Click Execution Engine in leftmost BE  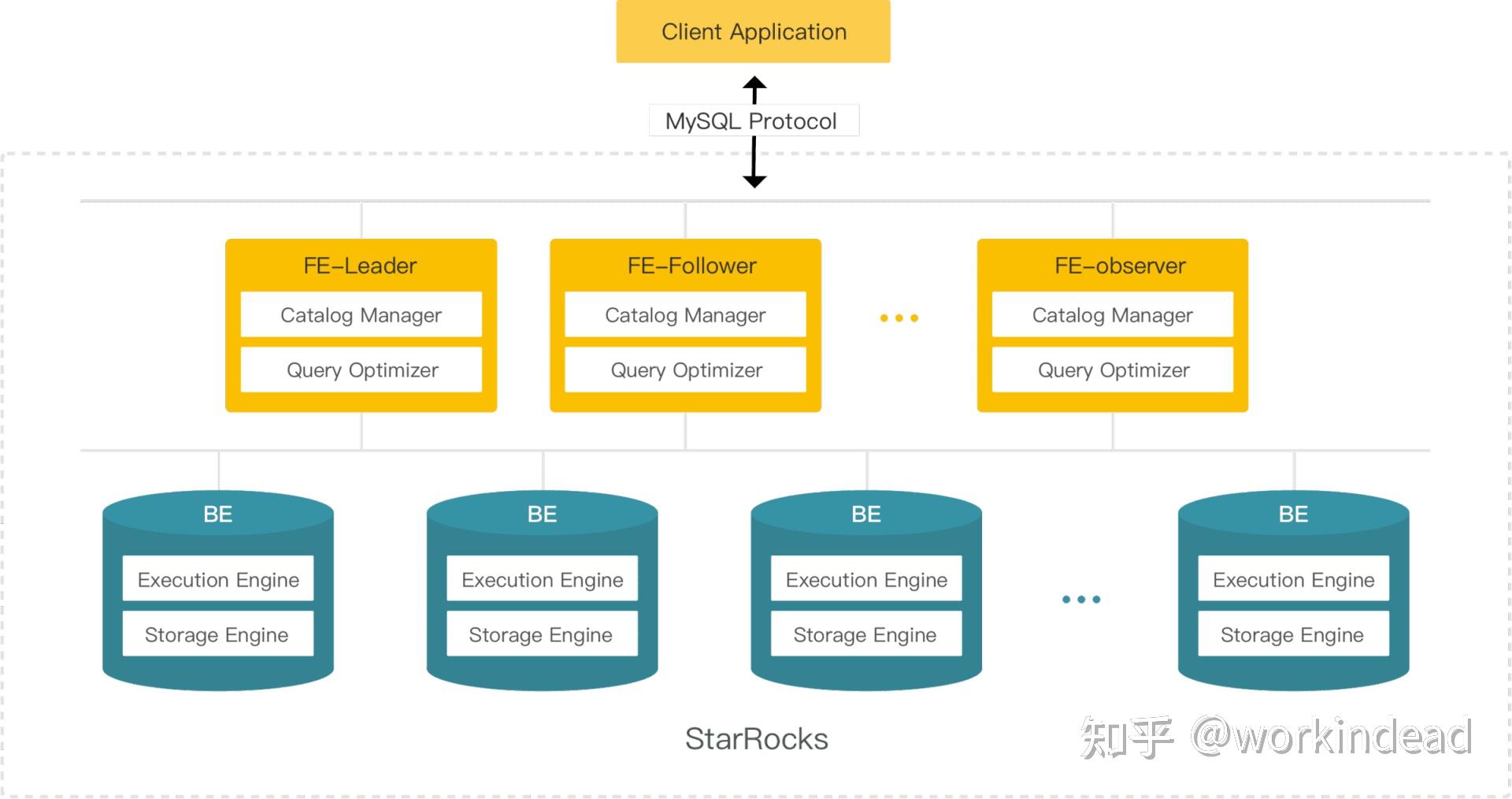[218, 579]
